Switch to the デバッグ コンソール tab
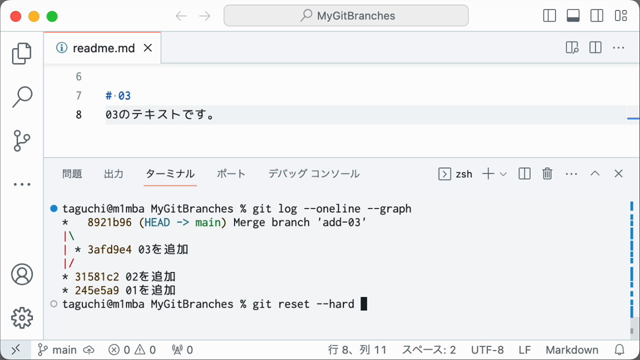640x360 pixels. 314,174
